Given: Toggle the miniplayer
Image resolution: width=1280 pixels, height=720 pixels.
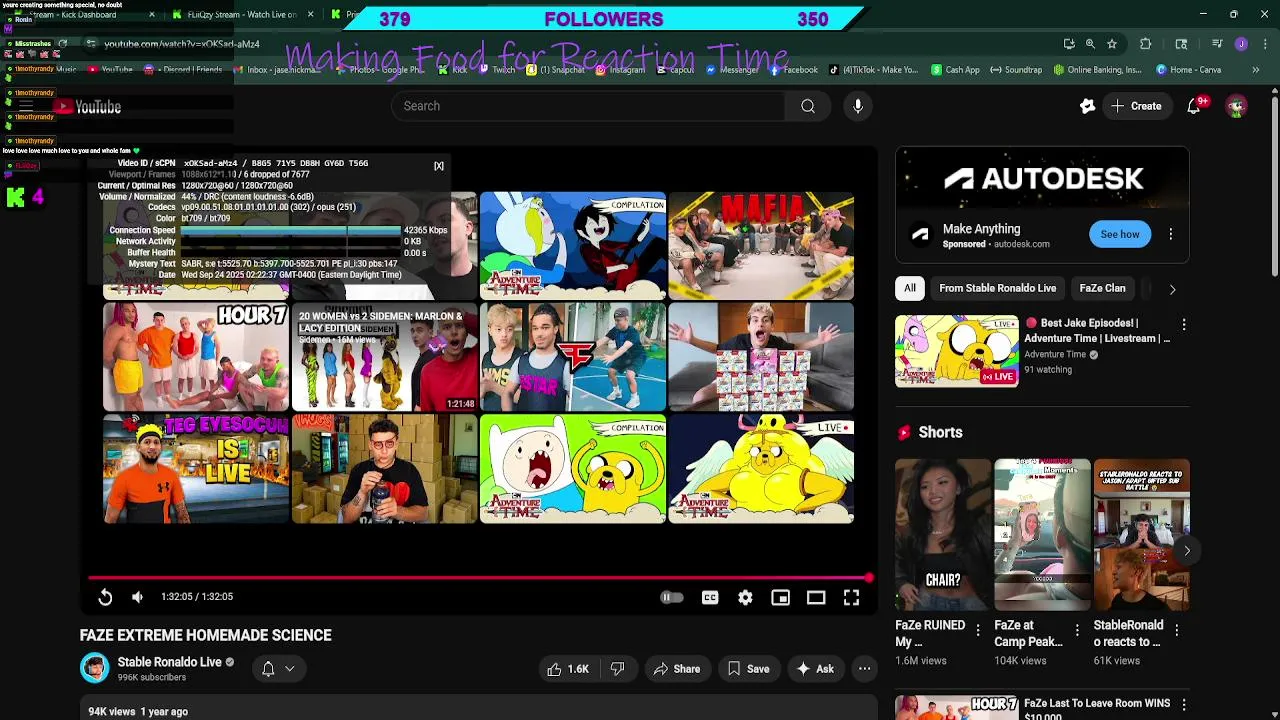Looking at the screenshot, I should pos(781,597).
